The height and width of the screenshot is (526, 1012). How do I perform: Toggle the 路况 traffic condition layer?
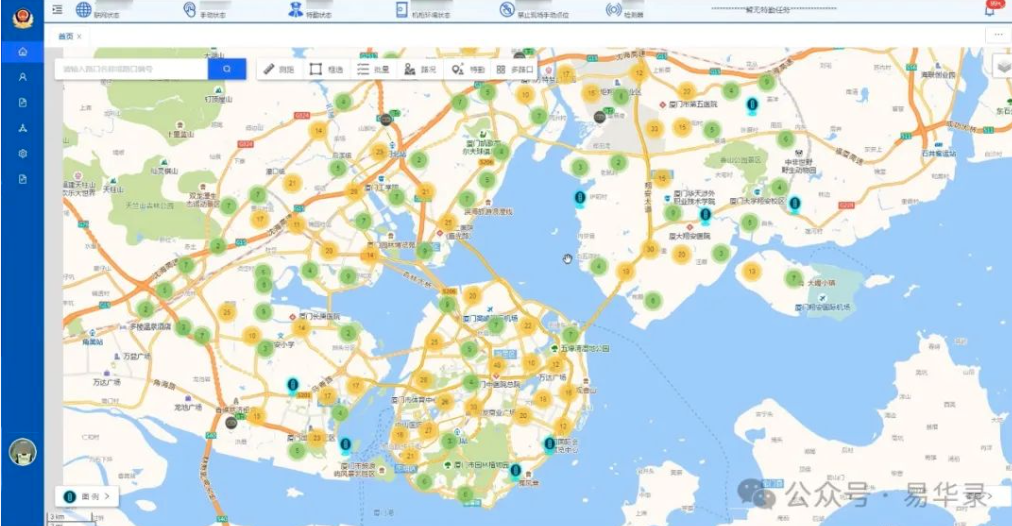[x=420, y=69]
